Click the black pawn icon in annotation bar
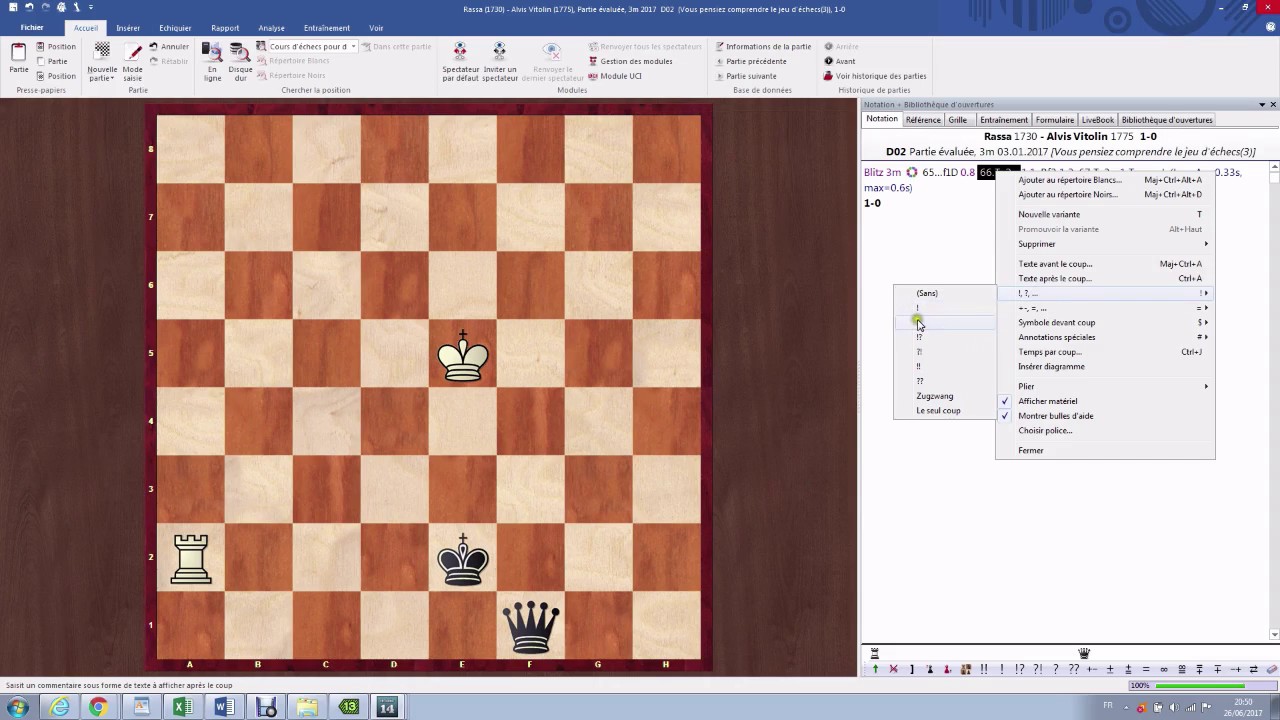This screenshot has height=720, width=1280. tap(930, 669)
